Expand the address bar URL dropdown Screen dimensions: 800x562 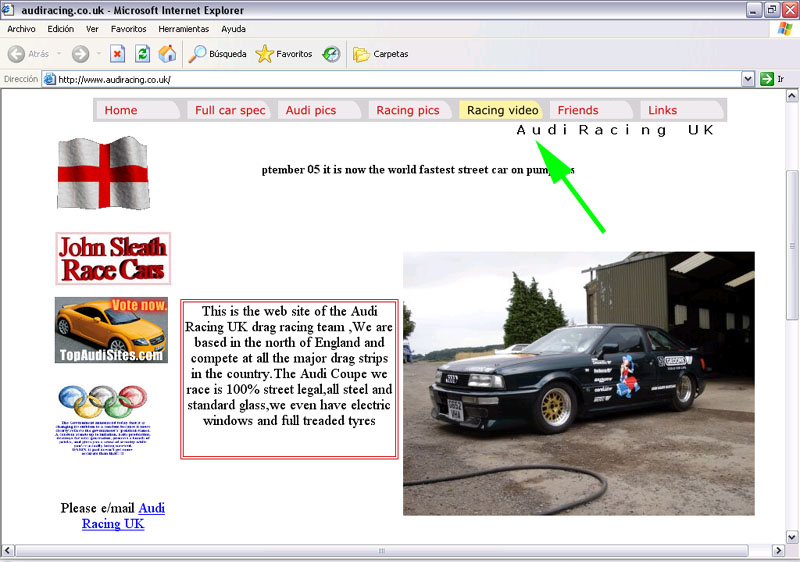click(x=747, y=79)
